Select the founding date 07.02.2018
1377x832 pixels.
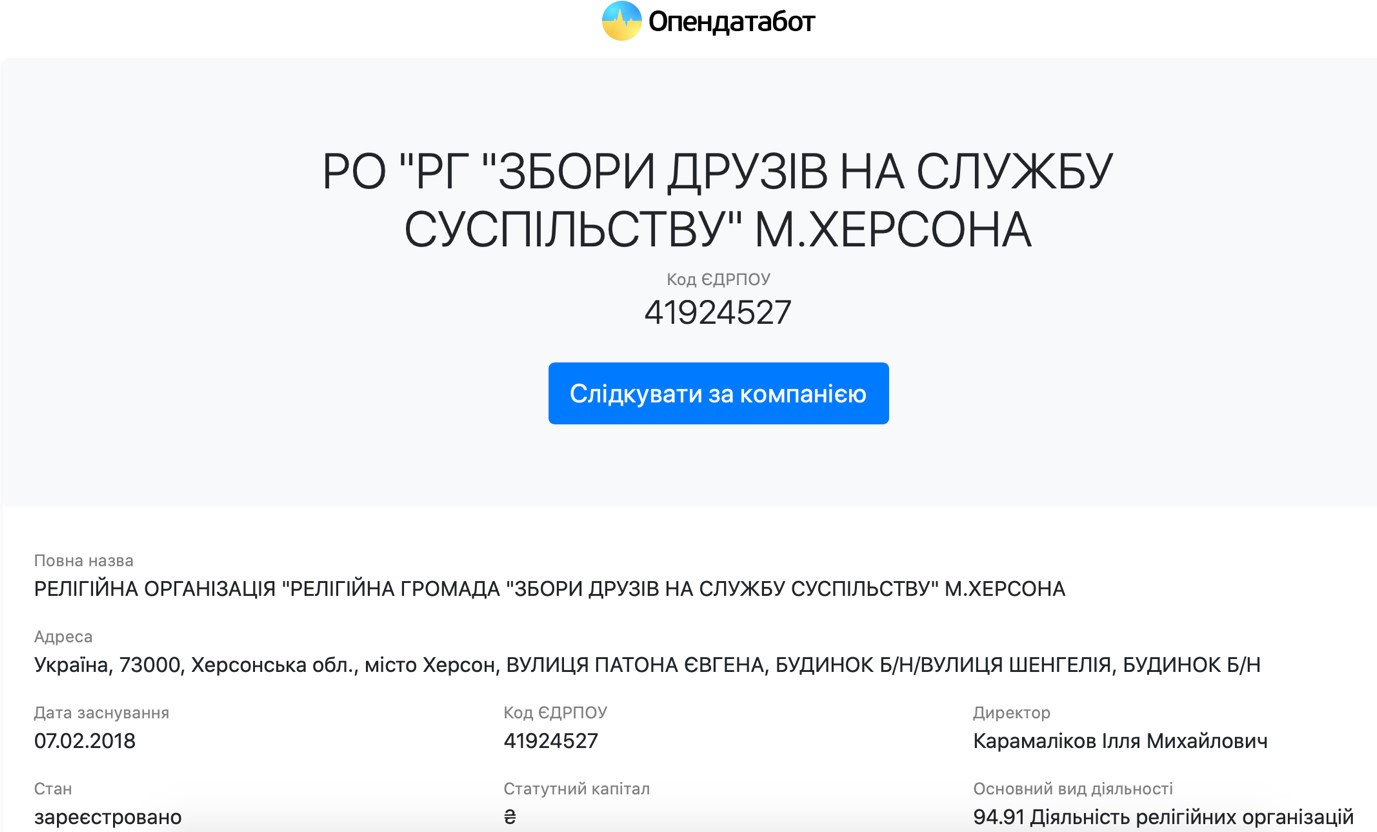coord(85,741)
